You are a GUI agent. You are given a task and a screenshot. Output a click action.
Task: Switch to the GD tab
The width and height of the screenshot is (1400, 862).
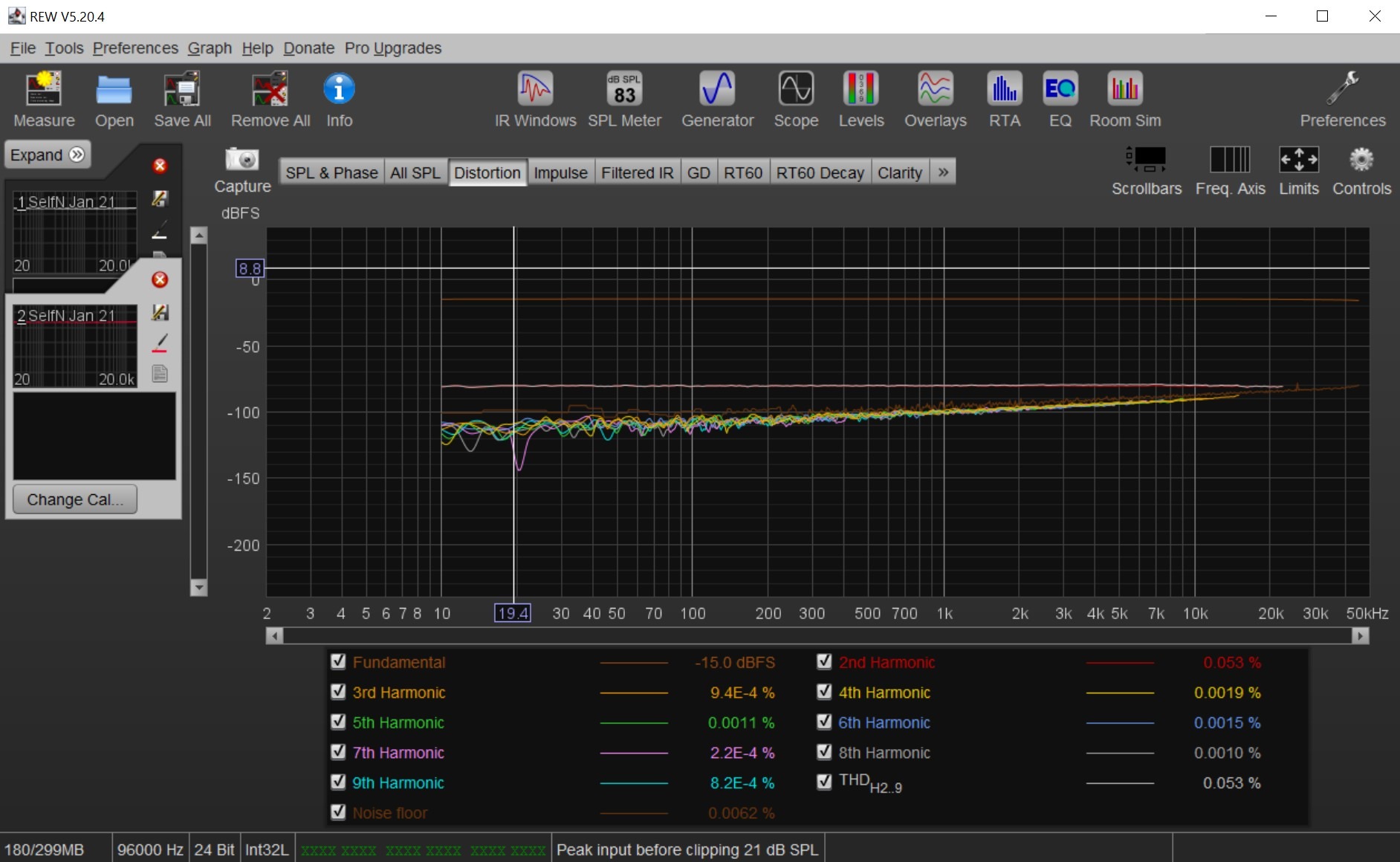tap(699, 172)
